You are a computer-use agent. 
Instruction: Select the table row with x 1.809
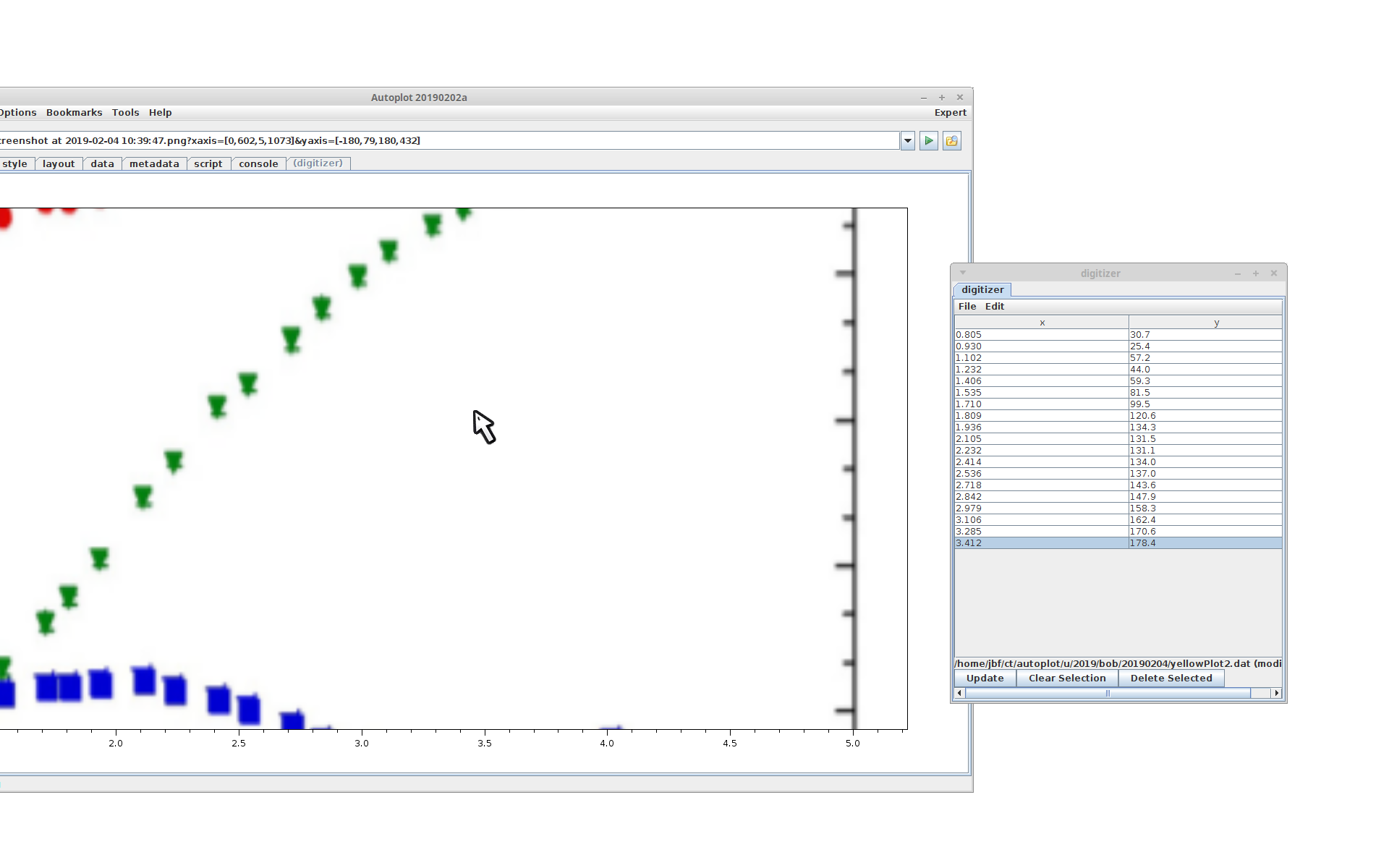(1118, 416)
